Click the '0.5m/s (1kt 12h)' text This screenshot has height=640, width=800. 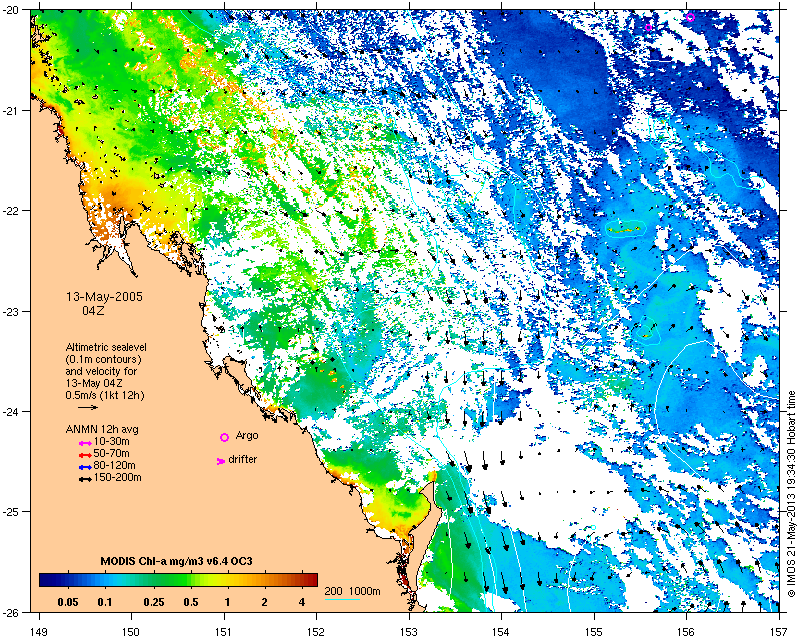[x=105, y=395]
